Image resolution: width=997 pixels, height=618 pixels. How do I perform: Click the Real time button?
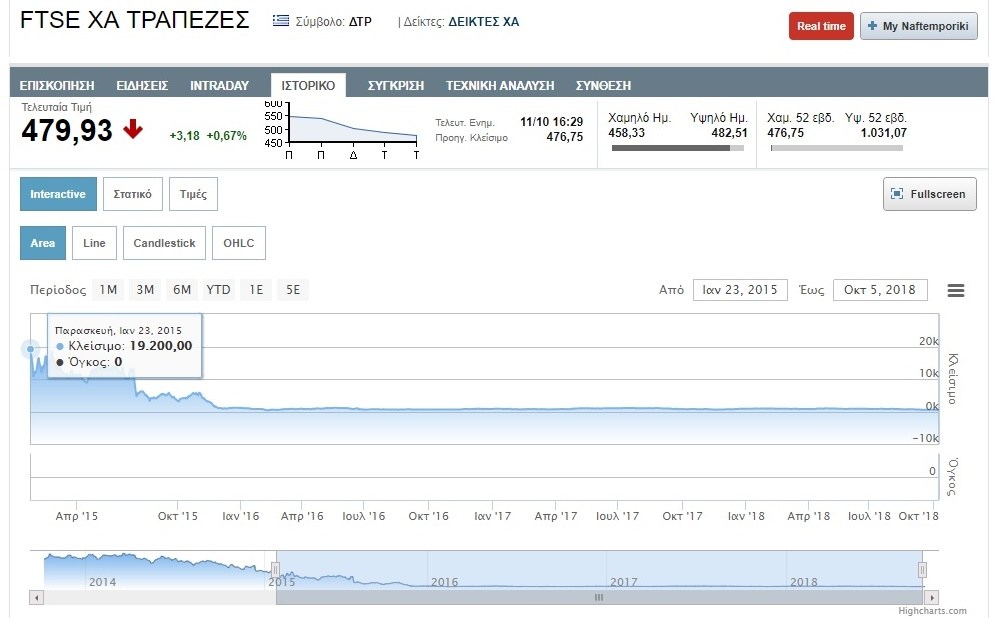coord(821,27)
